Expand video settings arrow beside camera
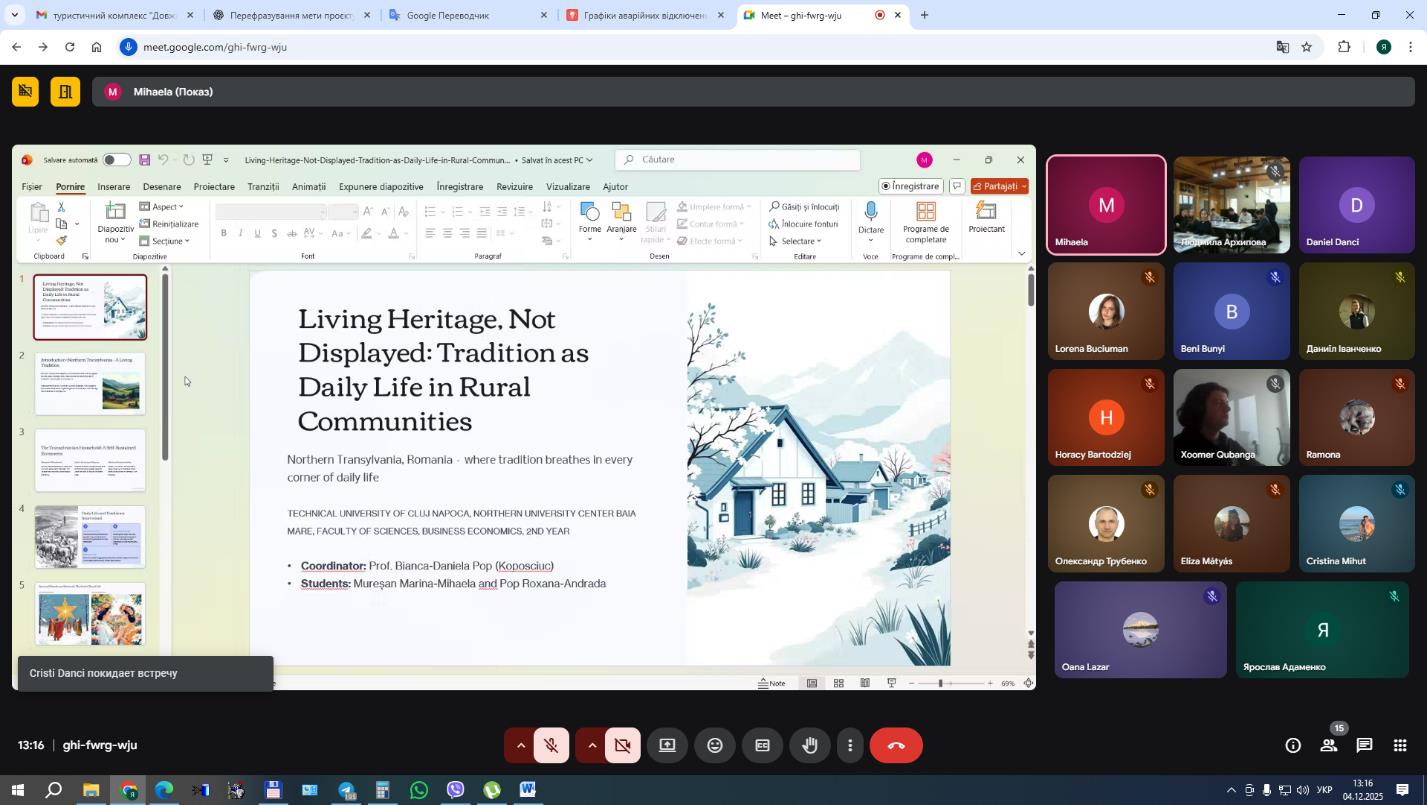This screenshot has height=805, width=1427. pyautogui.click(x=592, y=746)
